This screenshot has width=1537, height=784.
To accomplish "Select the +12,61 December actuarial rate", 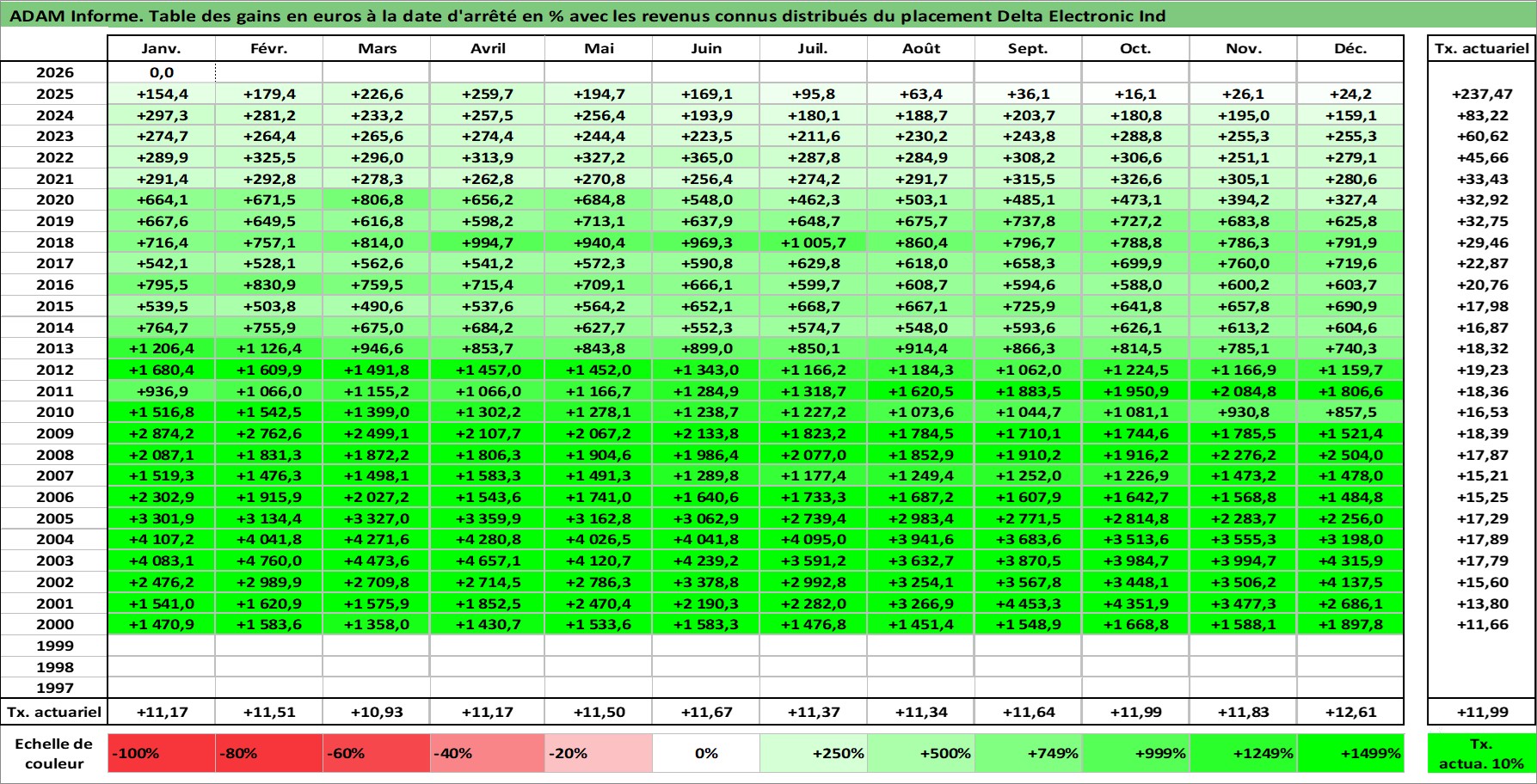I will pos(1350,712).
